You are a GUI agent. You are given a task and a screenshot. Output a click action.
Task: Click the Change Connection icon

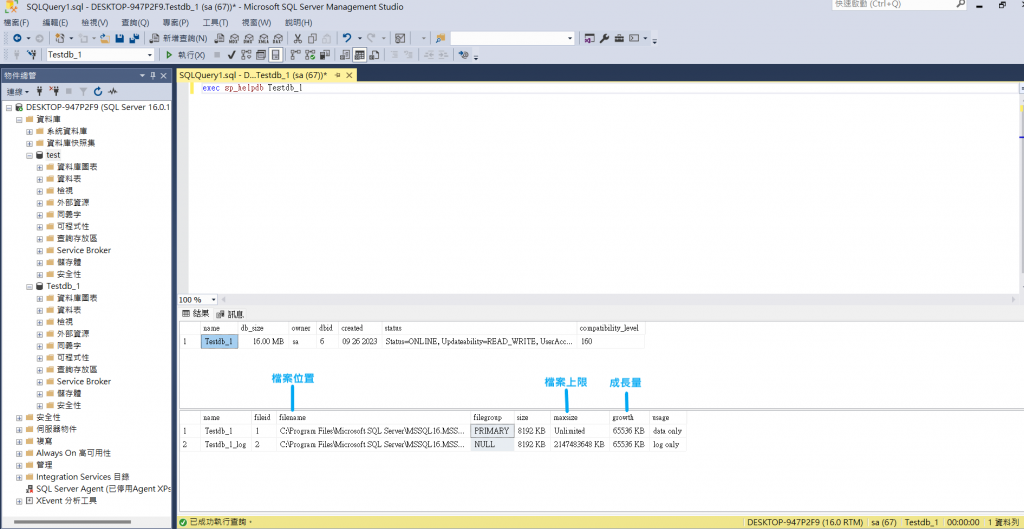pos(31,55)
